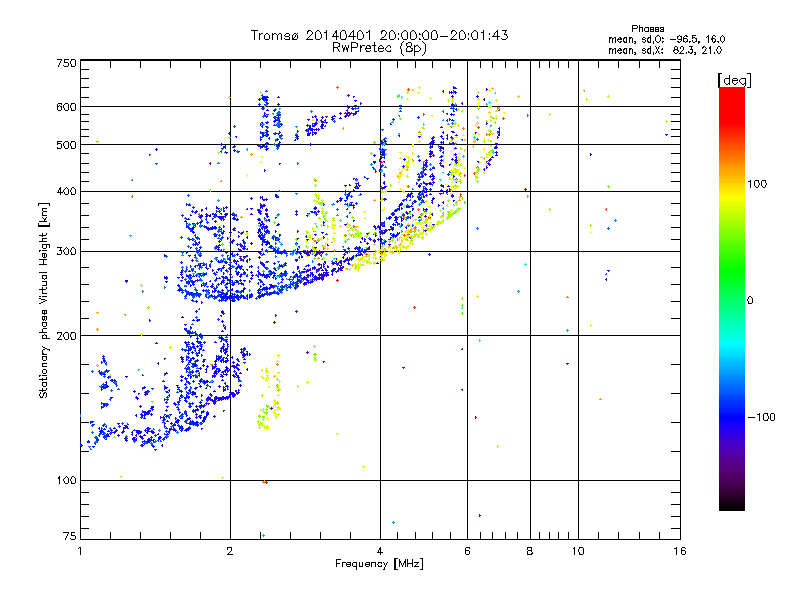Click the 'Stationary phase Virtual Height [km]' axis title

coord(44,300)
